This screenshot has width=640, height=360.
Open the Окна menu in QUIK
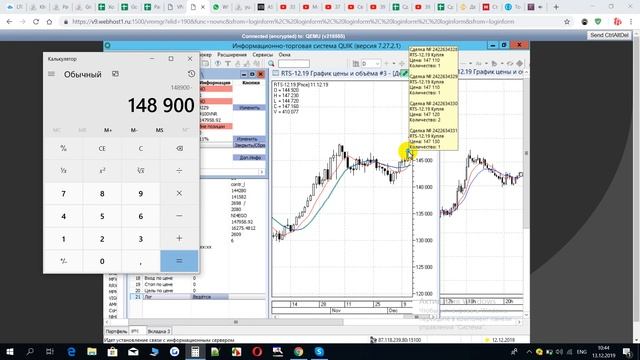[x=284, y=54]
